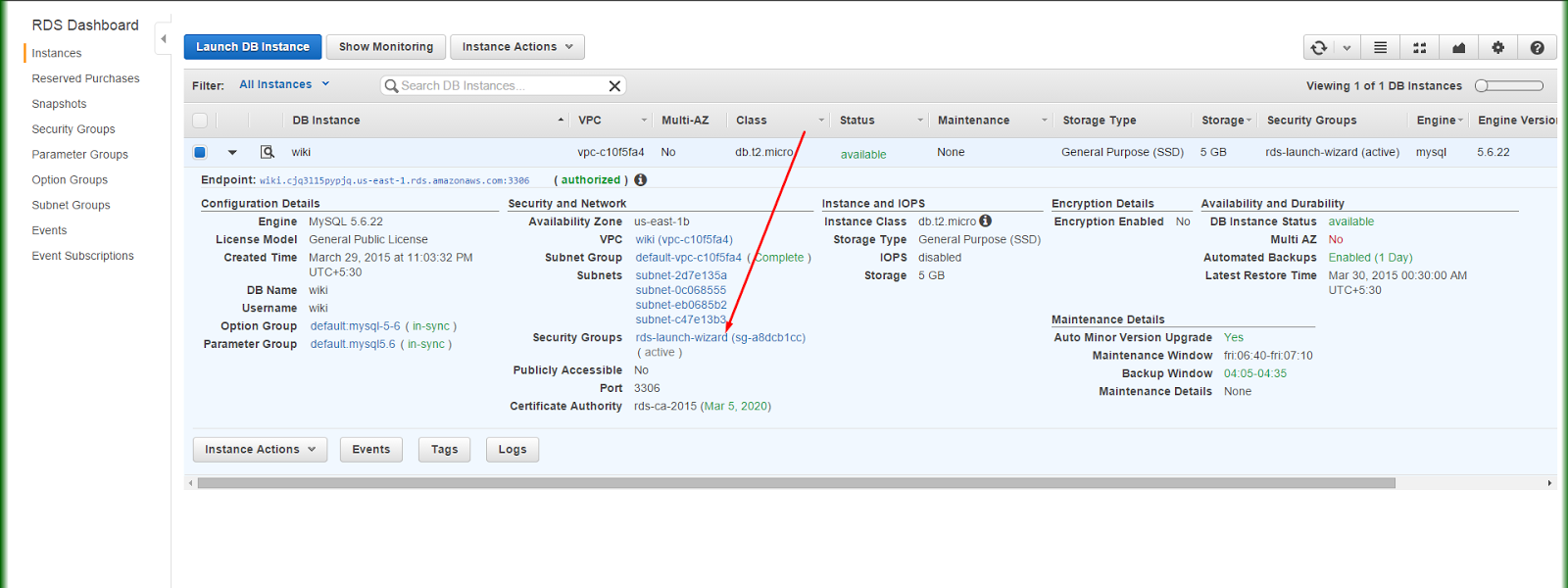The image size is (1568, 588).
Task: Sort by DB Instance column header
Action: 326,121
